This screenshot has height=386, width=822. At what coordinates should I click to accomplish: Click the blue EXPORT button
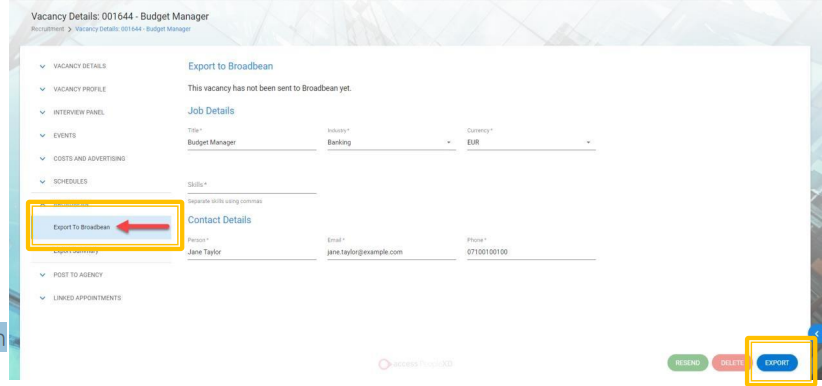pyautogui.click(x=777, y=363)
